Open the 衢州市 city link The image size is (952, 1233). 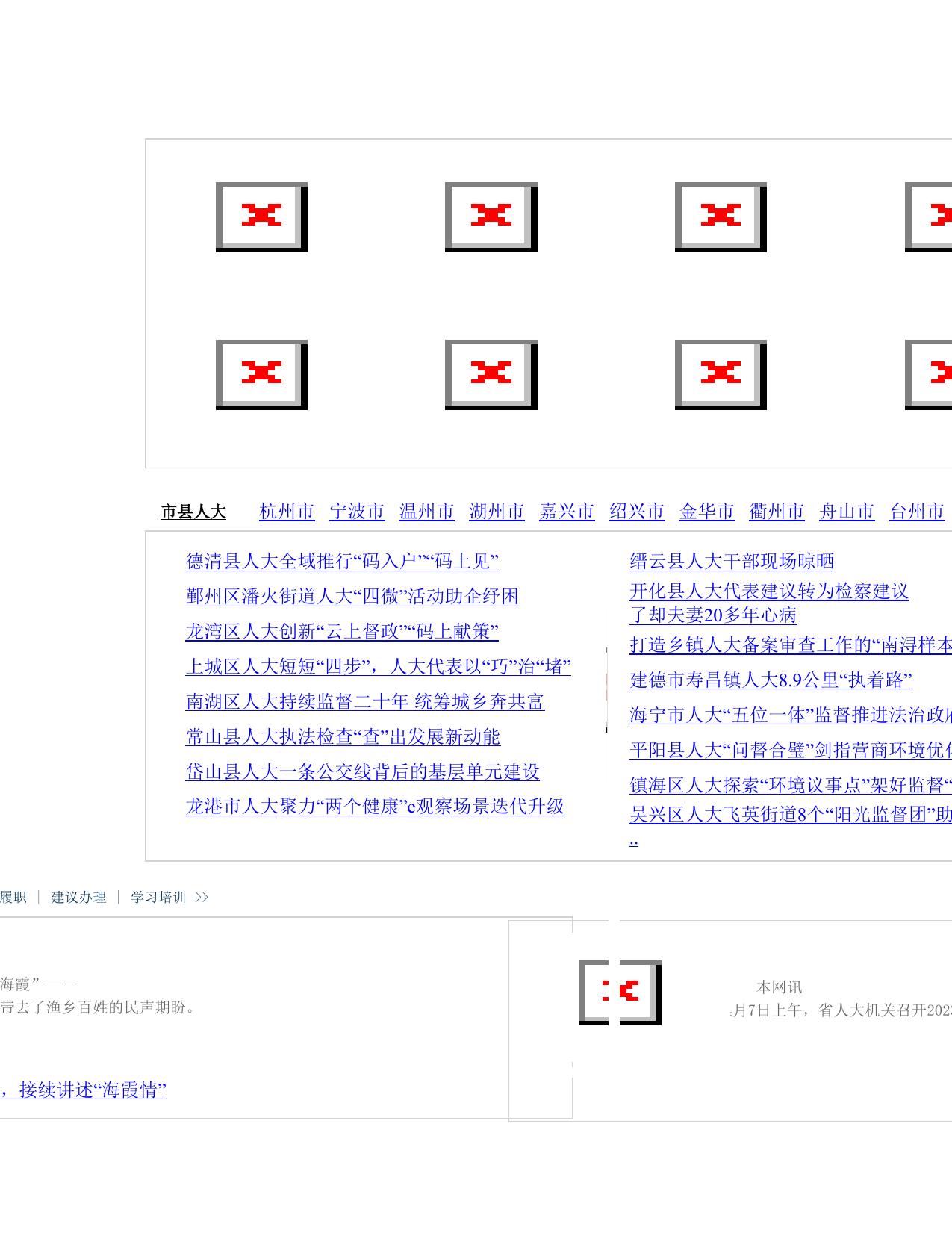[x=777, y=512]
